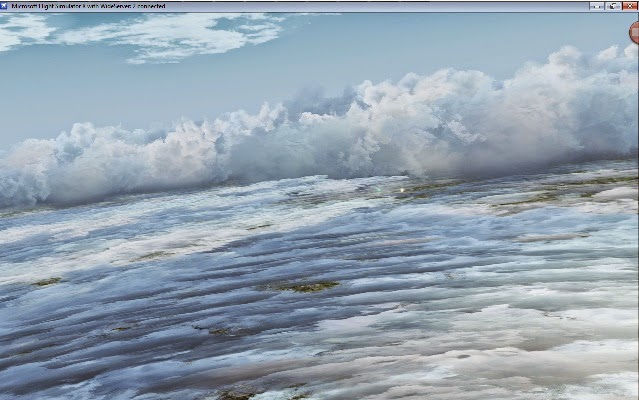Screen dimensions: 639x400
Task: Close the Flight Simulator window
Action: coord(630,7)
